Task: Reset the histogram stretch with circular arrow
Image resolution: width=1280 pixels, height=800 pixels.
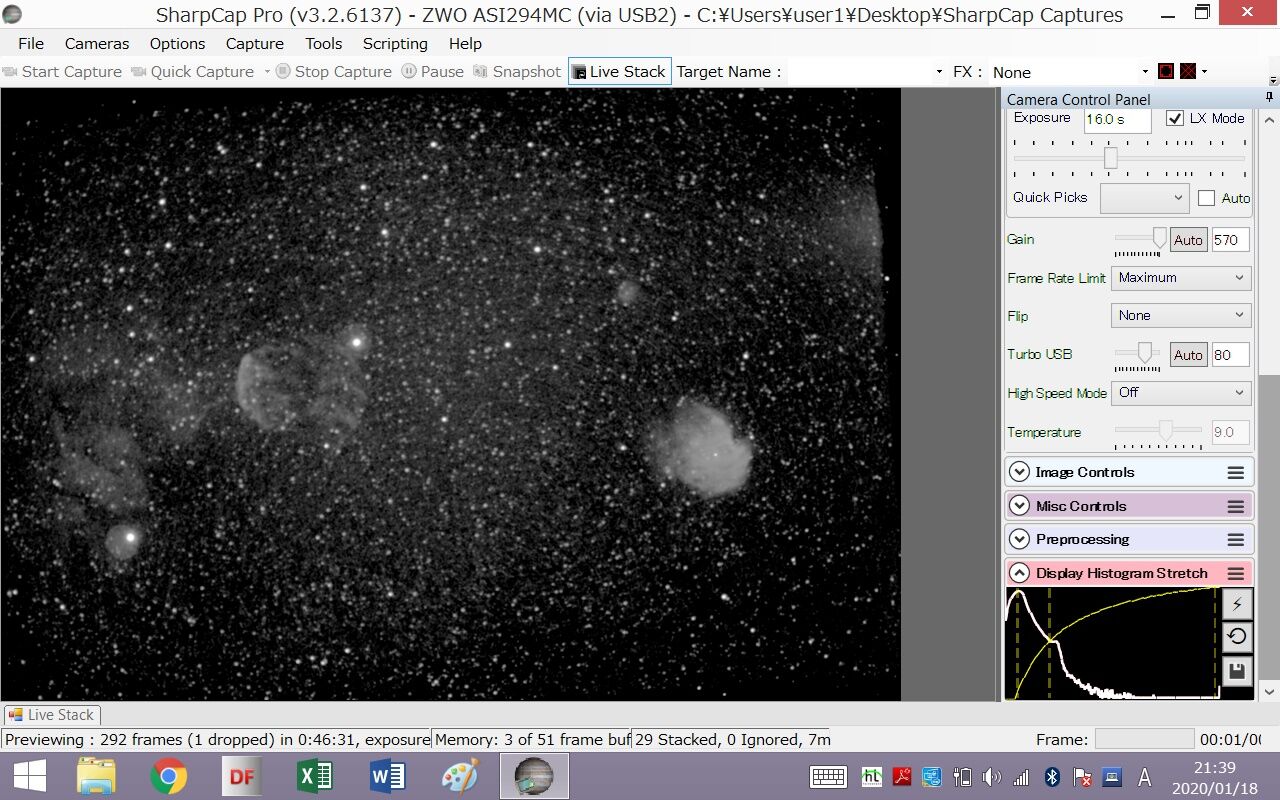Action: tap(1237, 637)
